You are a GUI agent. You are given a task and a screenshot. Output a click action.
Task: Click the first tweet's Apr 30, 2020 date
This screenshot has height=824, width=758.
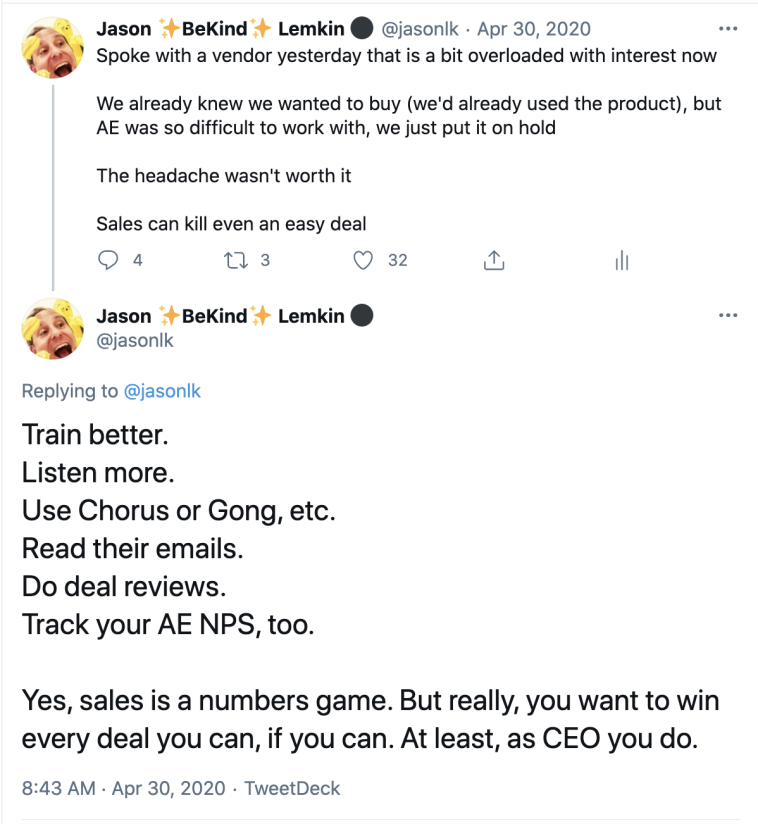click(534, 29)
